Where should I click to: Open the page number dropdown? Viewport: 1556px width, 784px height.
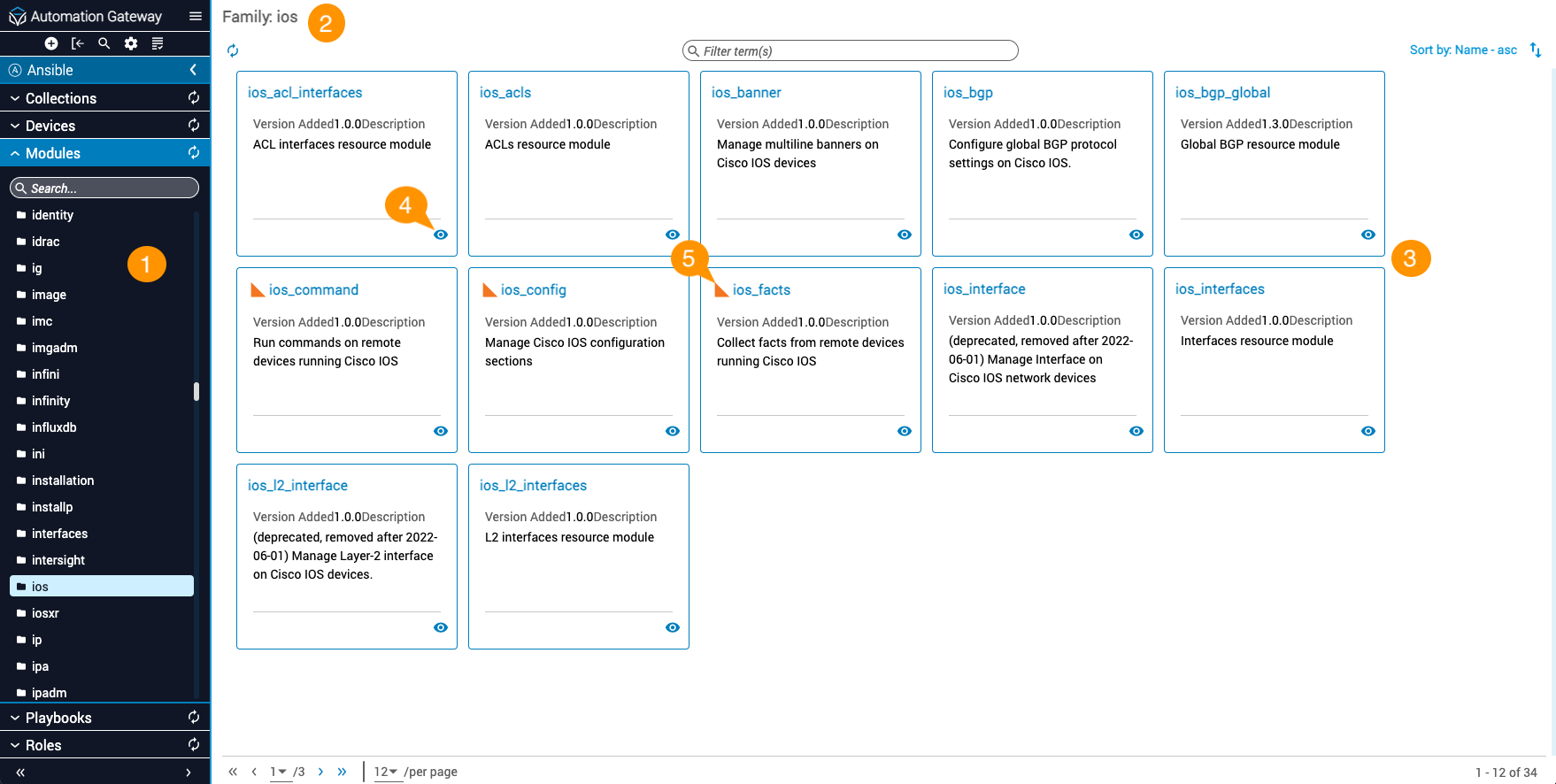coord(279,772)
